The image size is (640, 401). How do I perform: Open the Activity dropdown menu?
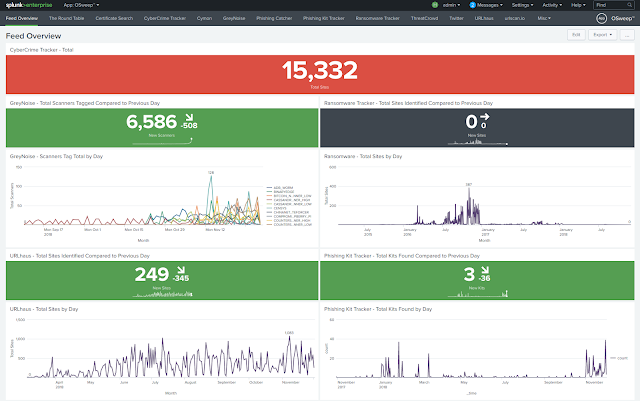pyautogui.click(x=552, y=5)
